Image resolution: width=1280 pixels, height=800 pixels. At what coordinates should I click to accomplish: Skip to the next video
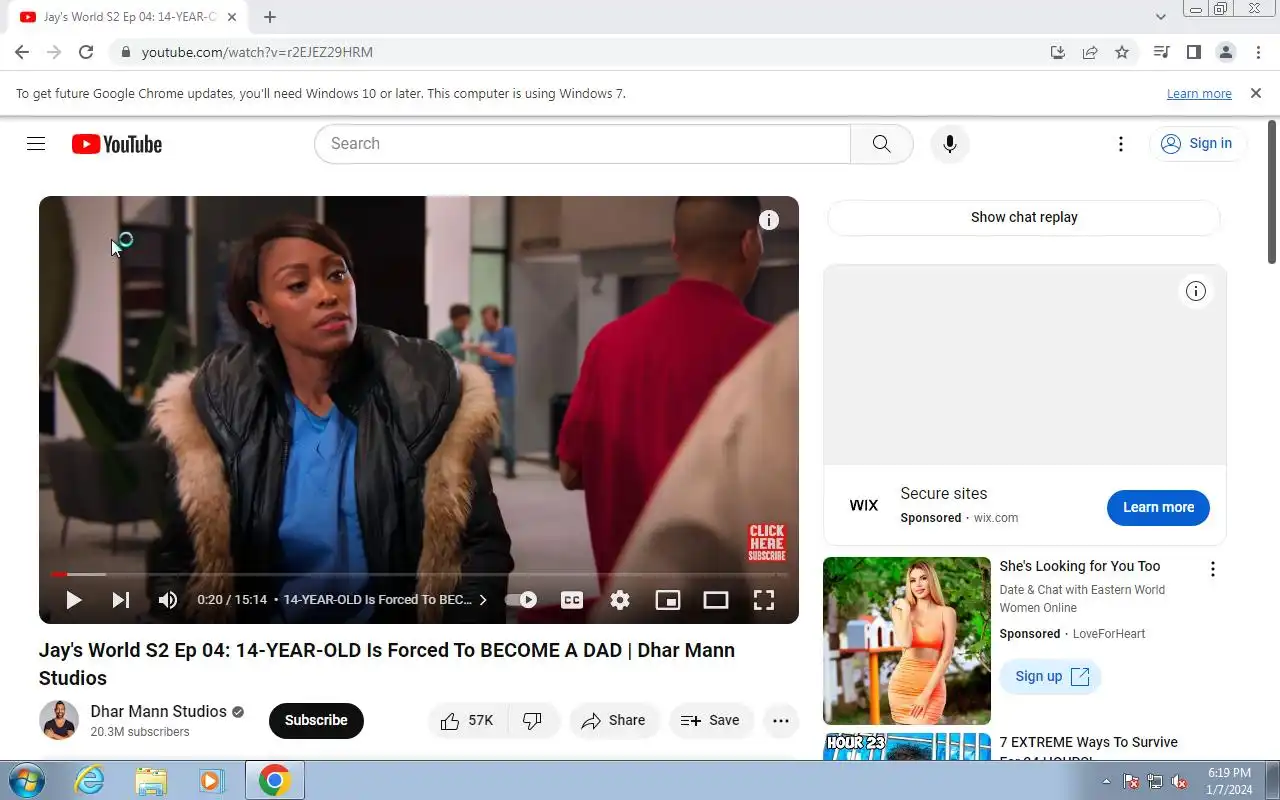coord(120,600)
